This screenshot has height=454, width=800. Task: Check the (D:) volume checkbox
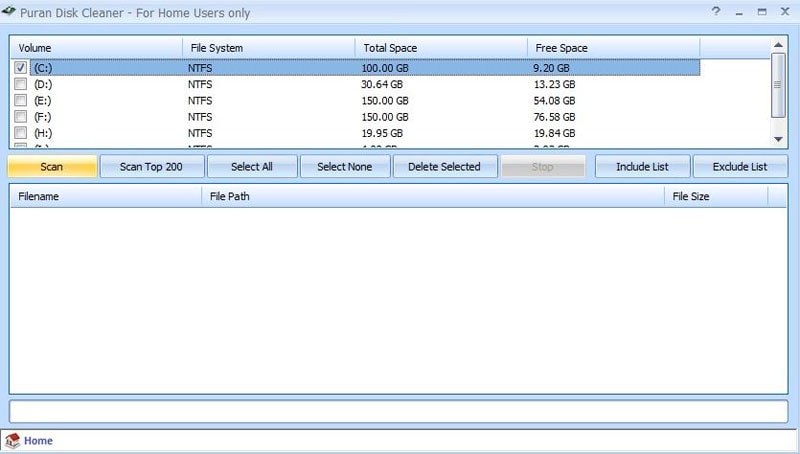[20, 84]
